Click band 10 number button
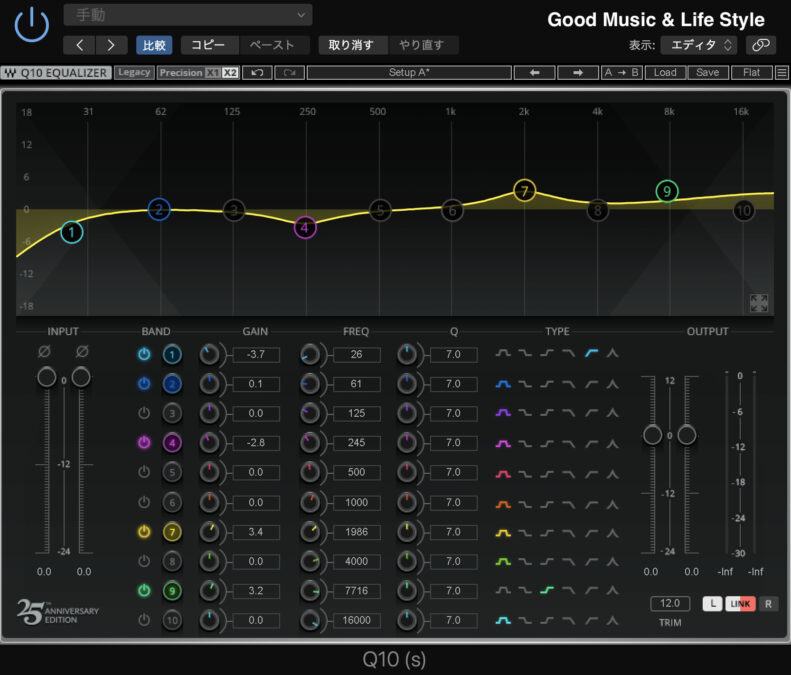Screen dimensions: 791x675 coord(172,620)
